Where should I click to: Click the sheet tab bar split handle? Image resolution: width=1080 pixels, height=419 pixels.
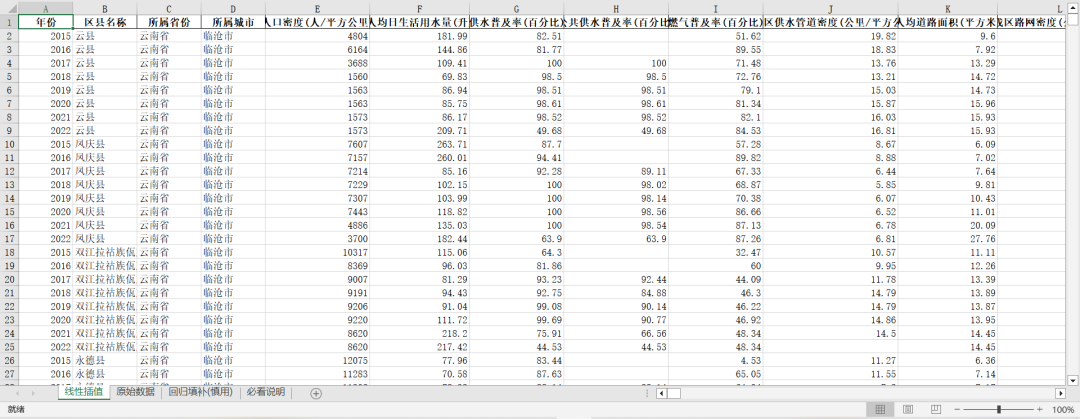coord(647,393)
